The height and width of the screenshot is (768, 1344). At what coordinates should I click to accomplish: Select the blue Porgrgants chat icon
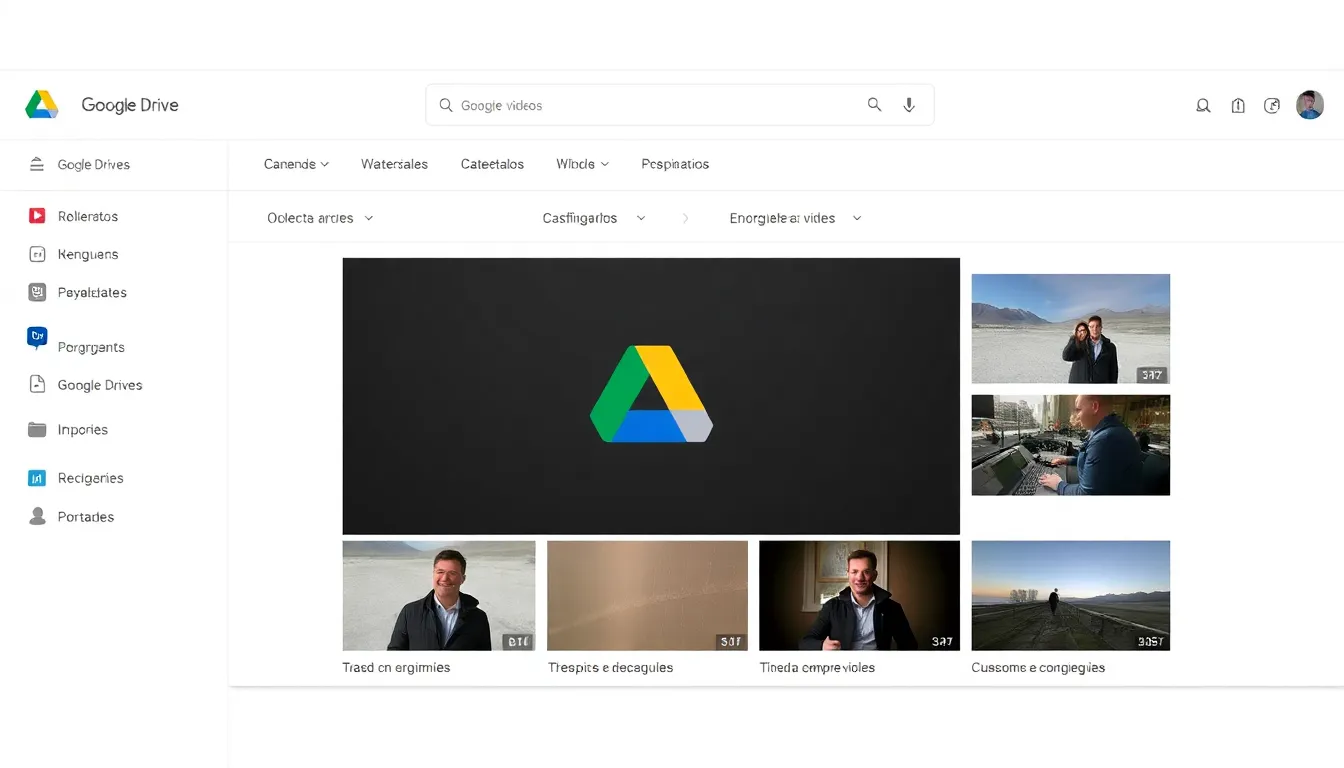[x=37, y=338]
